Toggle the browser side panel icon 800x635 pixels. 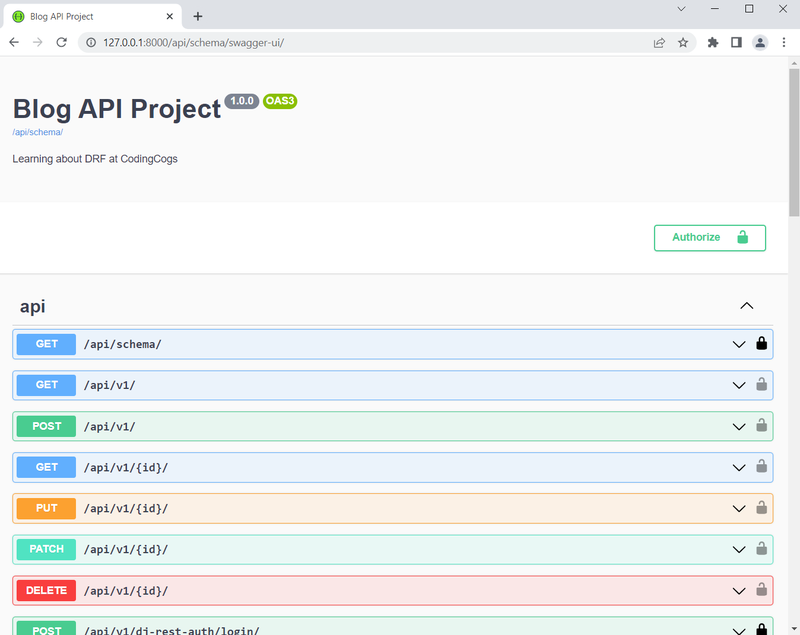736,43
